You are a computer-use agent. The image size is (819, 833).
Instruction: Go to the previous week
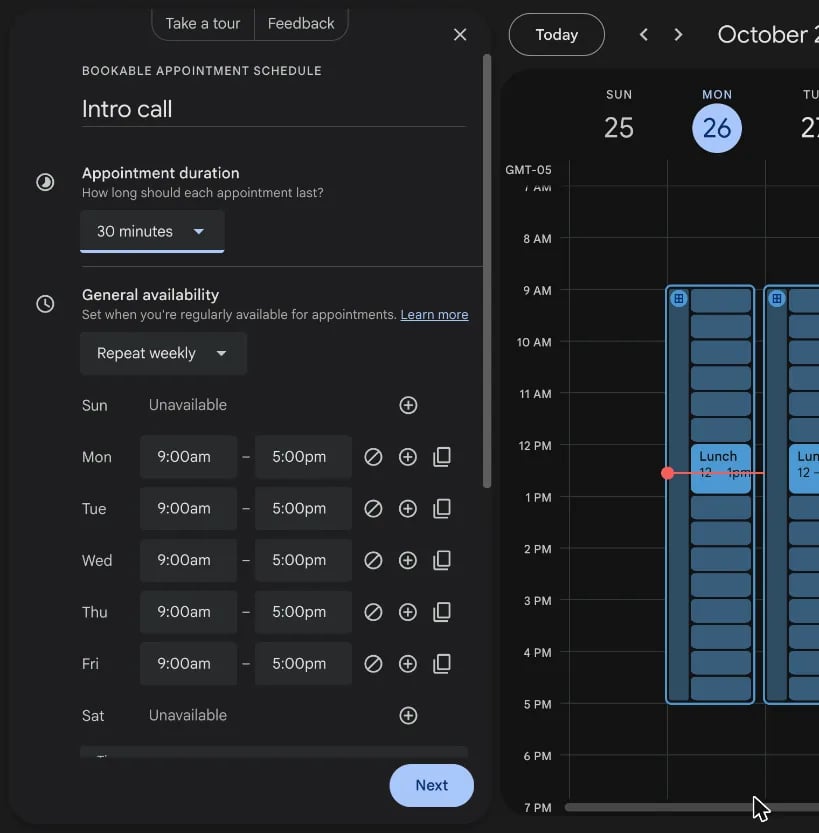pyautogui.click(x=644, y=35)
